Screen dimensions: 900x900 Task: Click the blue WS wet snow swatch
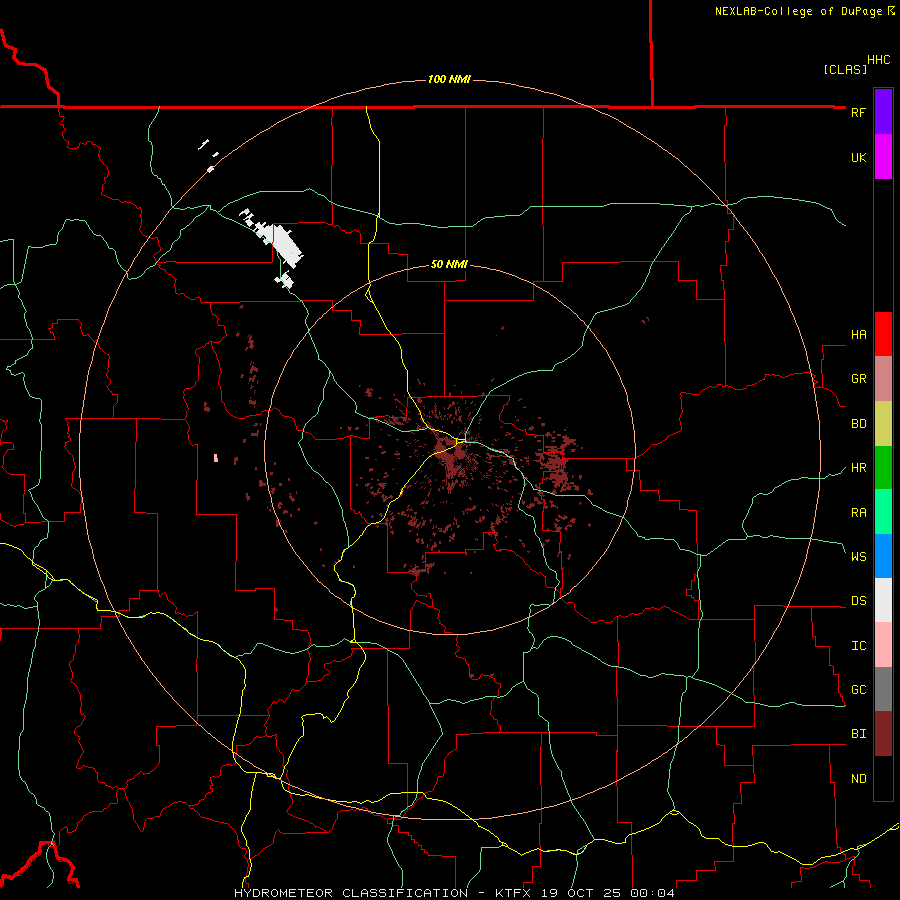(883, 556)
